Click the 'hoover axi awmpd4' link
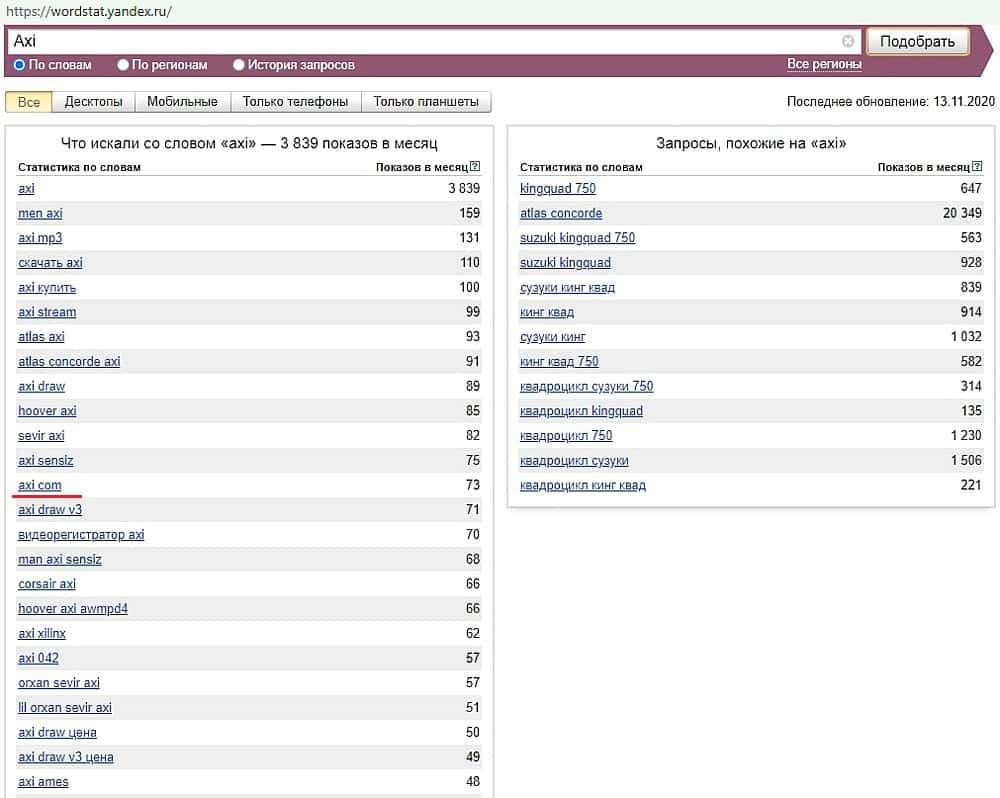Screen dimensions: 1000x798 pyautogui.click(x=73, y=609)
